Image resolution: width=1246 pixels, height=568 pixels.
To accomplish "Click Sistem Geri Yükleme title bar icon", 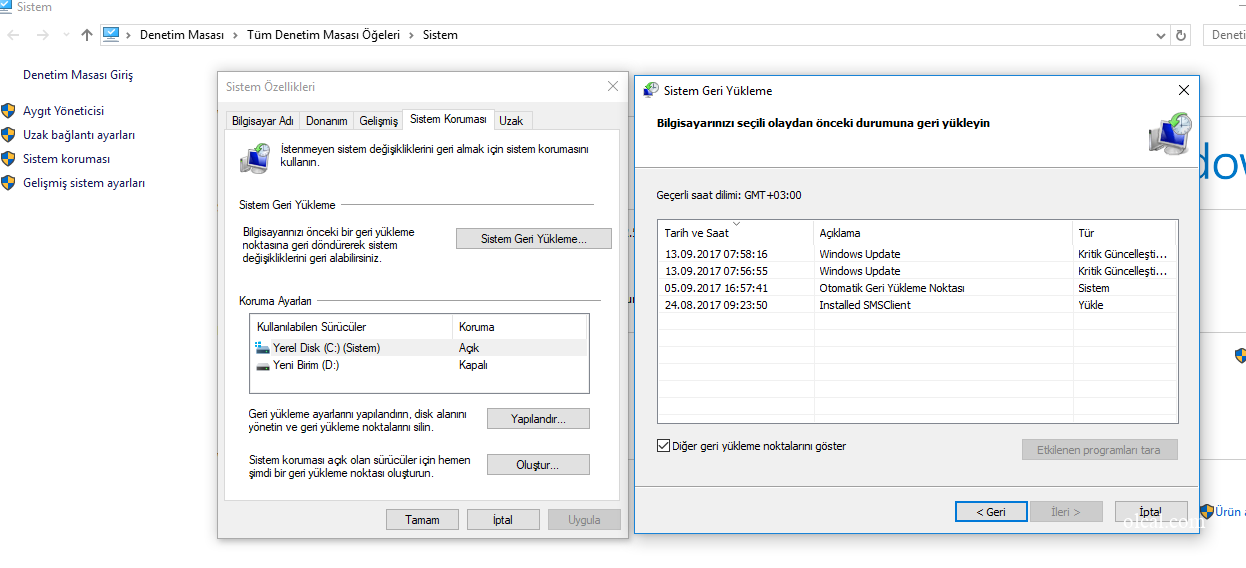I will tap(651, 90).
